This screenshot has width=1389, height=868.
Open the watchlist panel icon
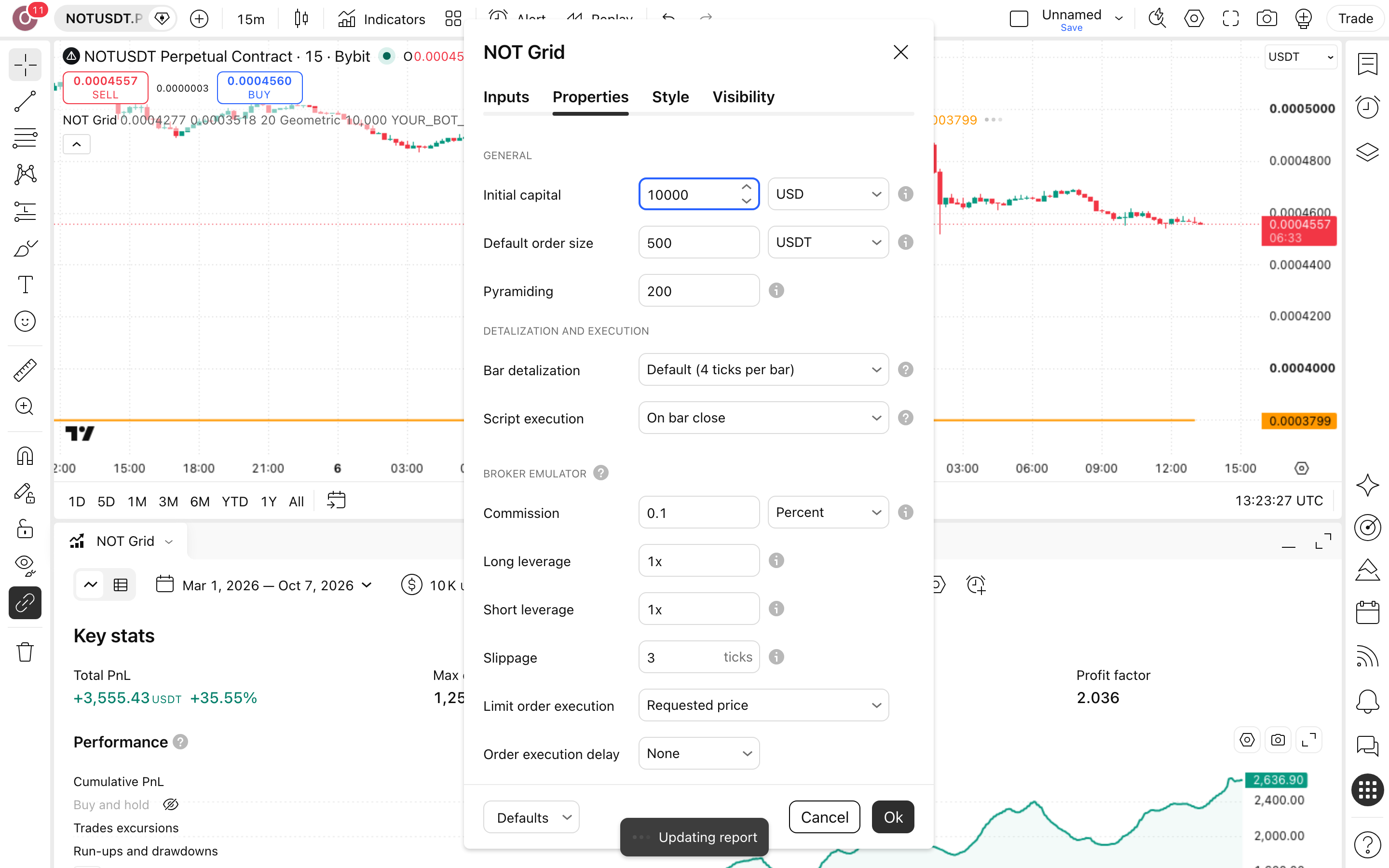tap(1367, 64)
